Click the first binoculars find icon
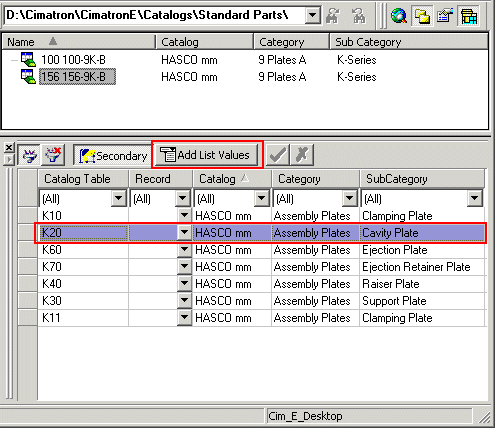 click(332, 16)
